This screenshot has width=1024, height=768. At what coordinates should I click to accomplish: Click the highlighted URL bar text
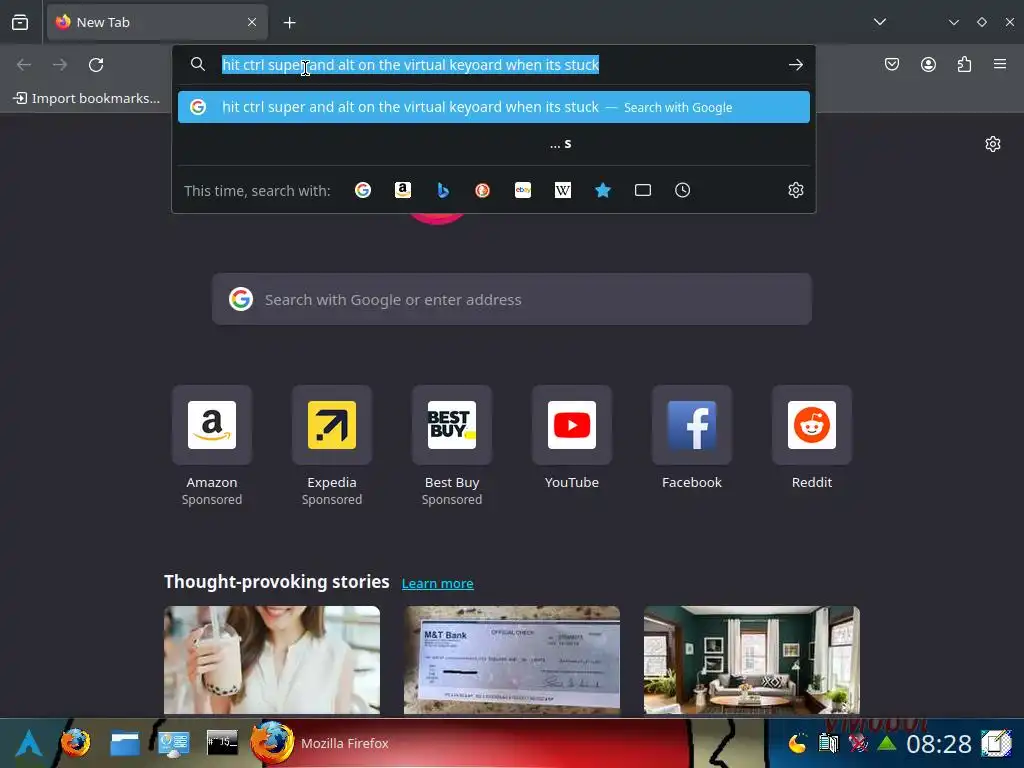410,65
